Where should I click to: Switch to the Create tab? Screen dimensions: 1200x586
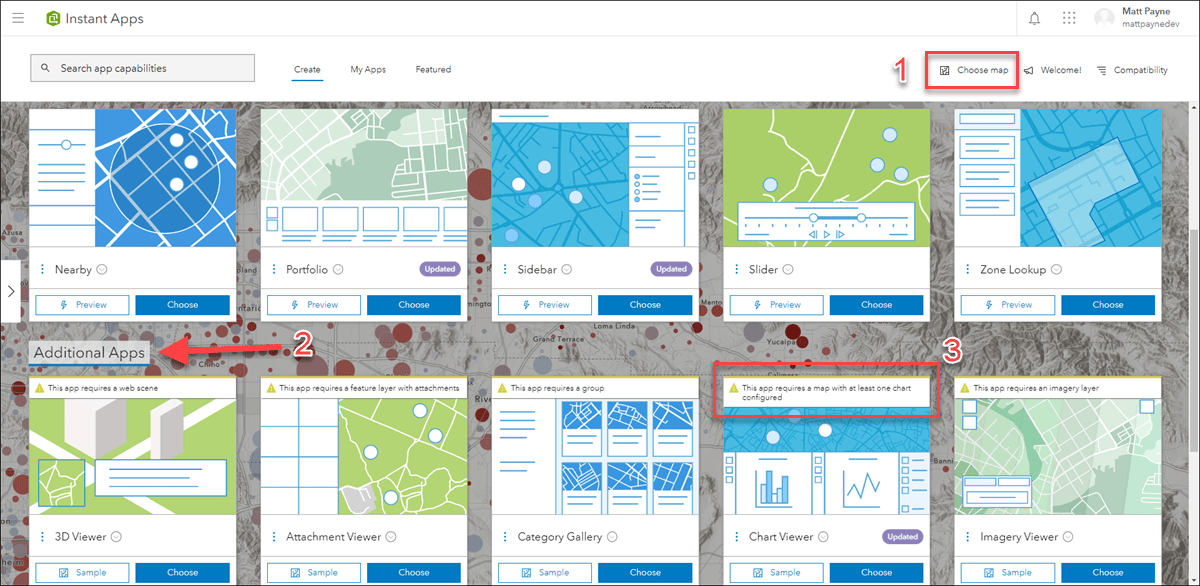point(307,70)
